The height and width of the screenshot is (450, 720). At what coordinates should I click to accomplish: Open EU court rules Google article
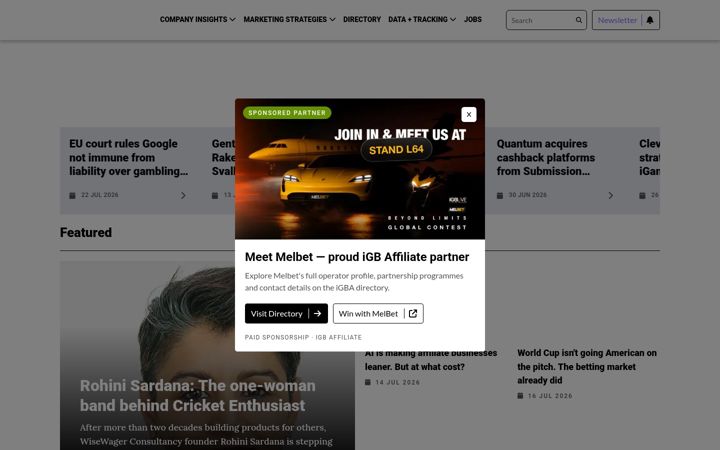tap(129, 157)
